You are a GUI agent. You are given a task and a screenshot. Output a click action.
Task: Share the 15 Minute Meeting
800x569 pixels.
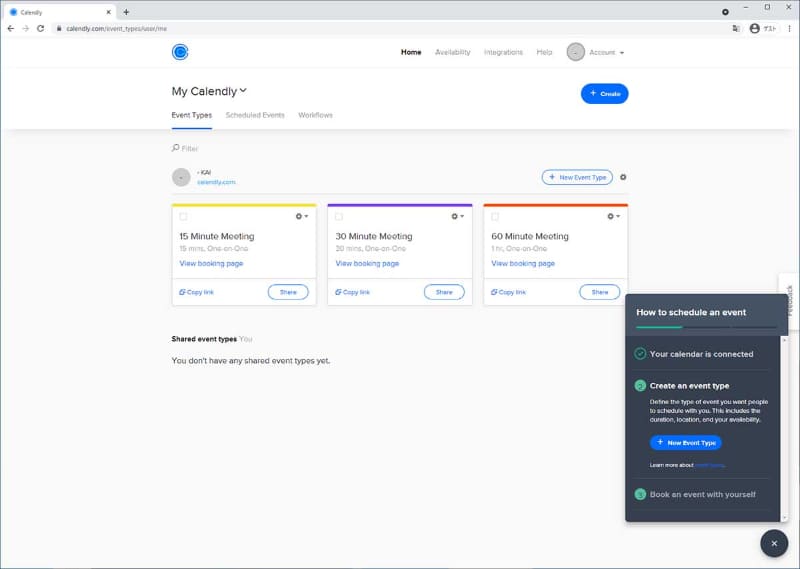288,292
